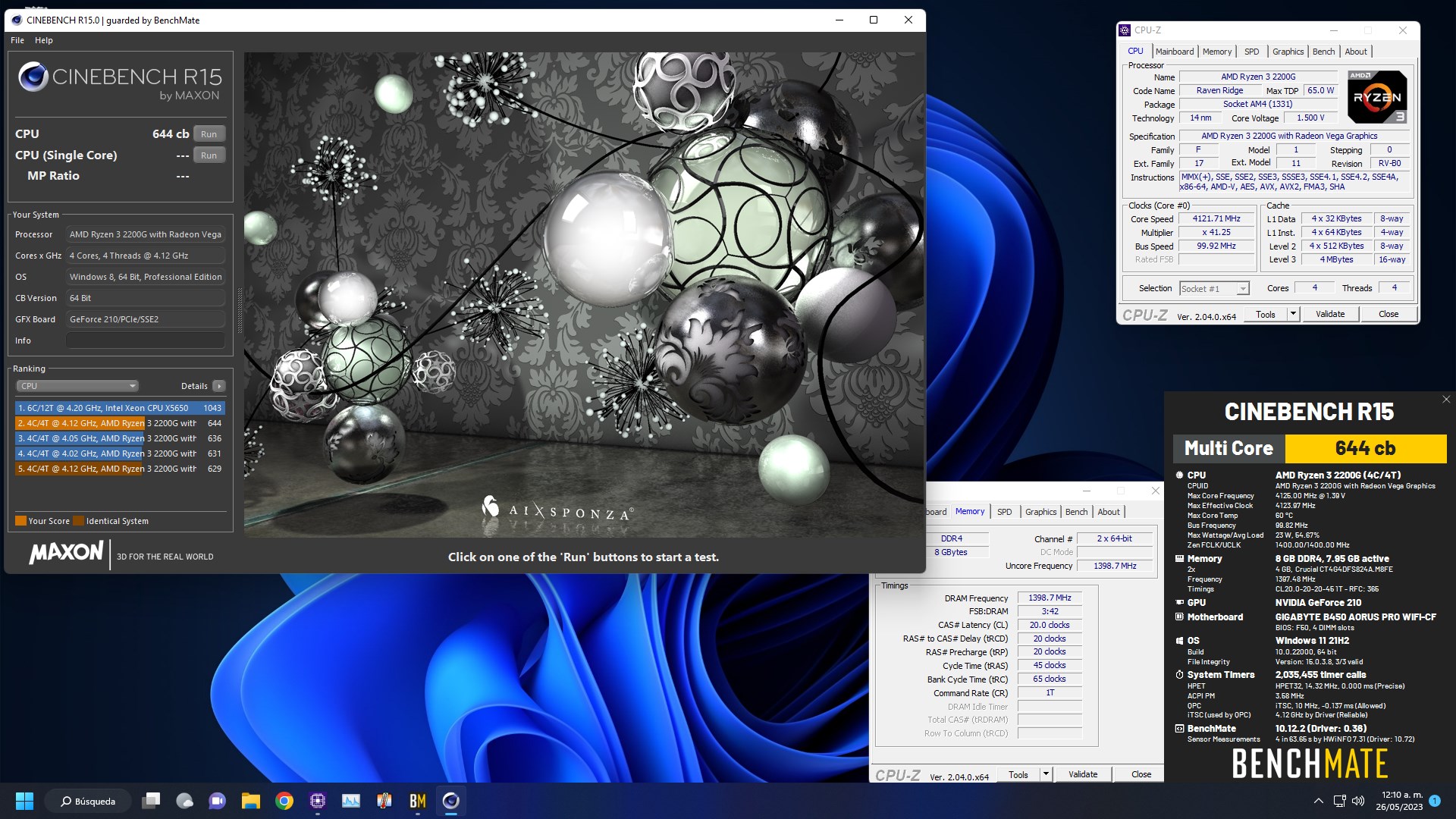This screenshot has height=819, width=1456.
Task: Click Close button in lower CPU-Z window
Action: click(x=1141, y=774)
